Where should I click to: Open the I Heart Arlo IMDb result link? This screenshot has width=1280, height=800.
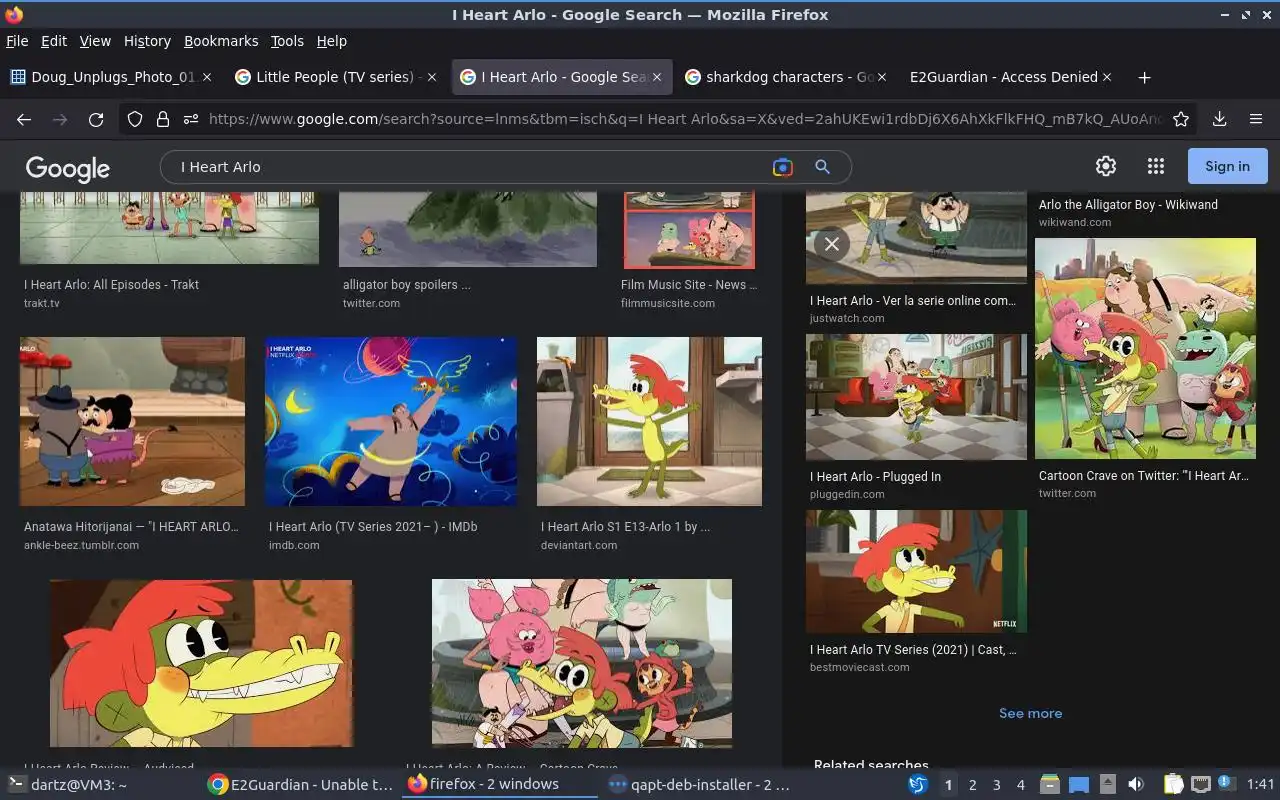tap(373, 526)
